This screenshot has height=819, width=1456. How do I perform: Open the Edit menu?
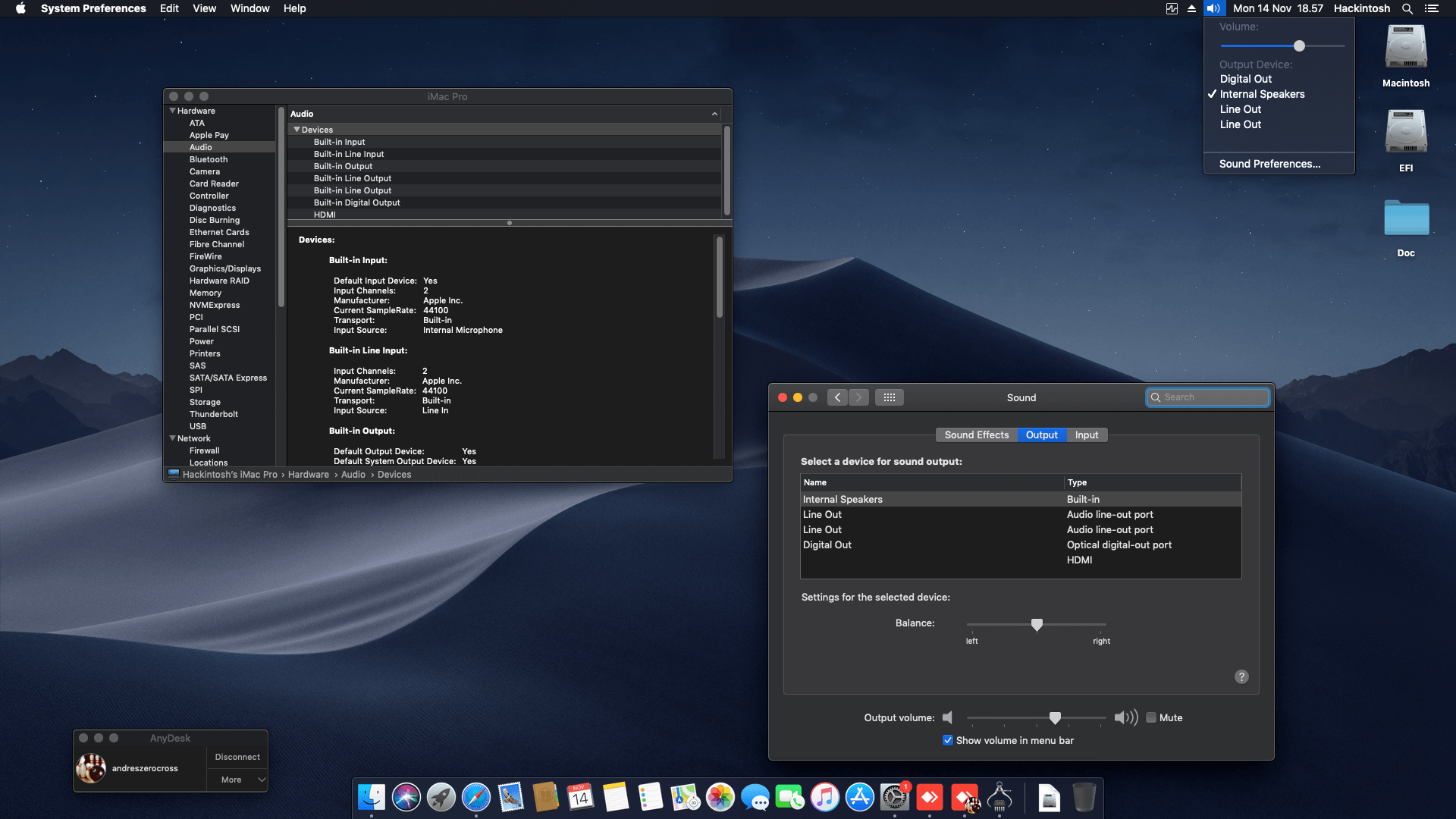[169, 8]
